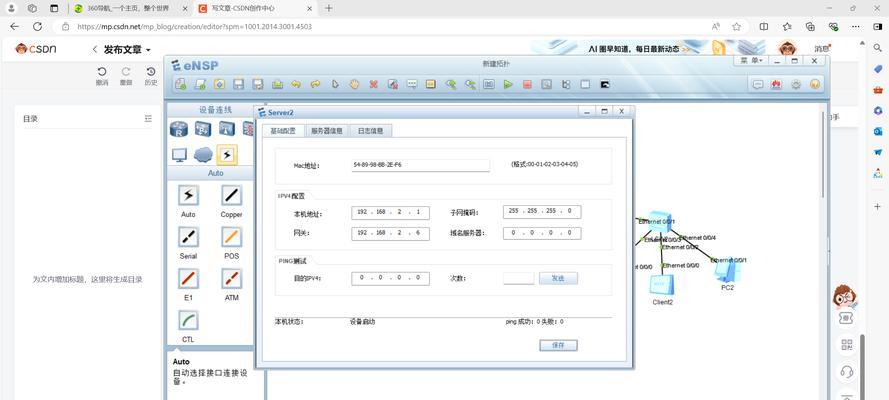Click the Outlook icon in Edge sidebar
This screenshot has height=400, width=889.
[878, 131]
